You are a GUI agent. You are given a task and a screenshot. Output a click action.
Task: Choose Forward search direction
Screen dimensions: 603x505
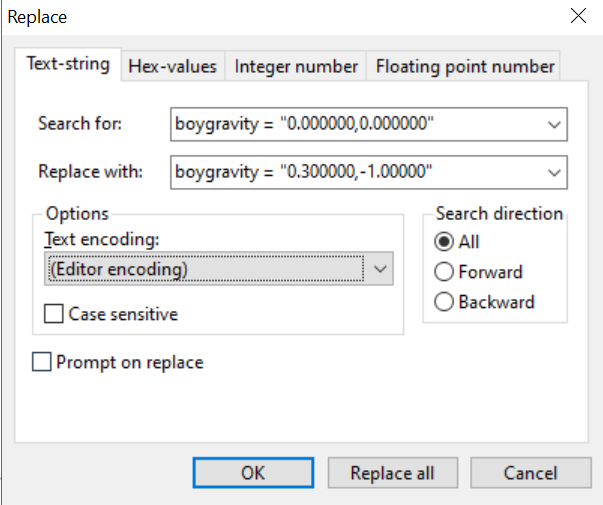(x=441, y=272)
